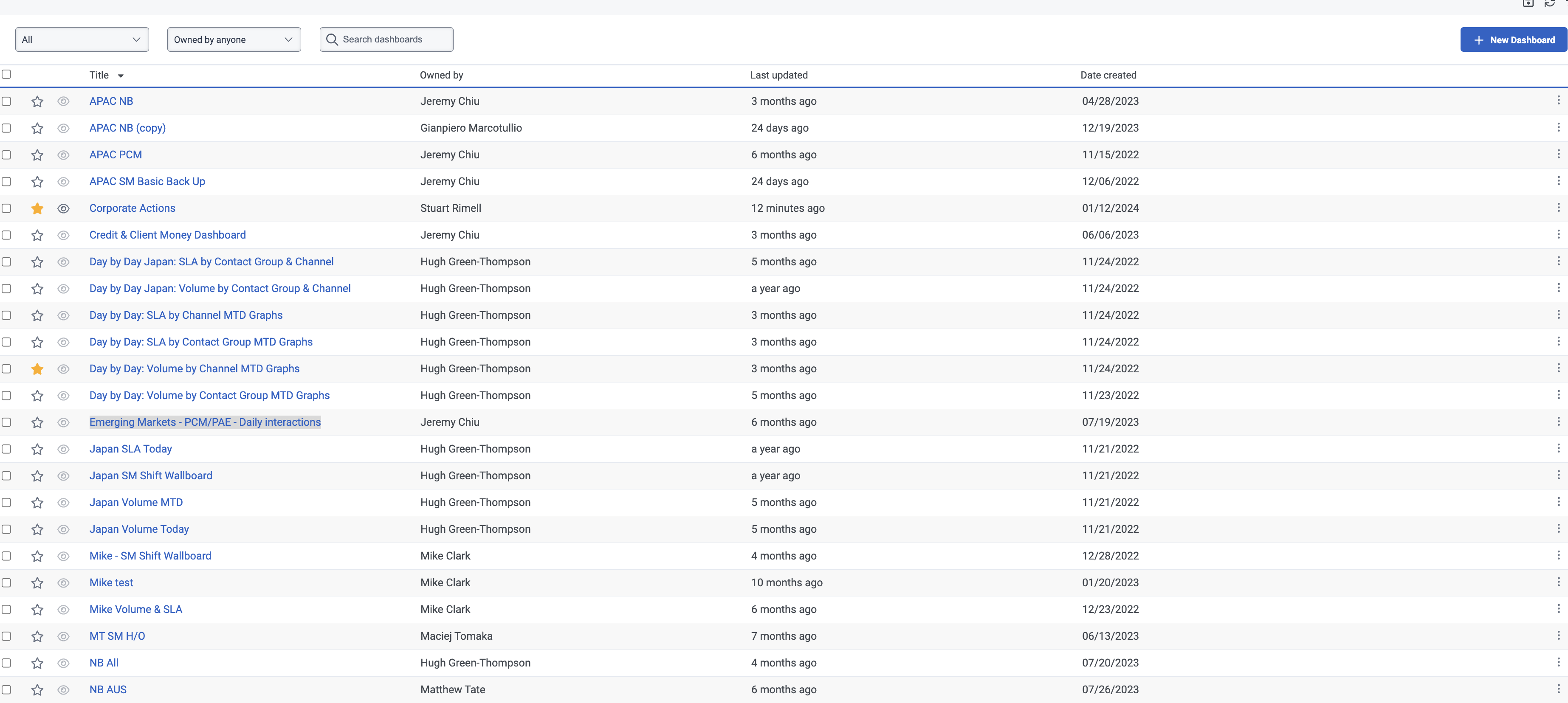Unstar the Corporate Actions dashboard
Image resolution: width=1568 pixels, height=703 pixels.
37,209
